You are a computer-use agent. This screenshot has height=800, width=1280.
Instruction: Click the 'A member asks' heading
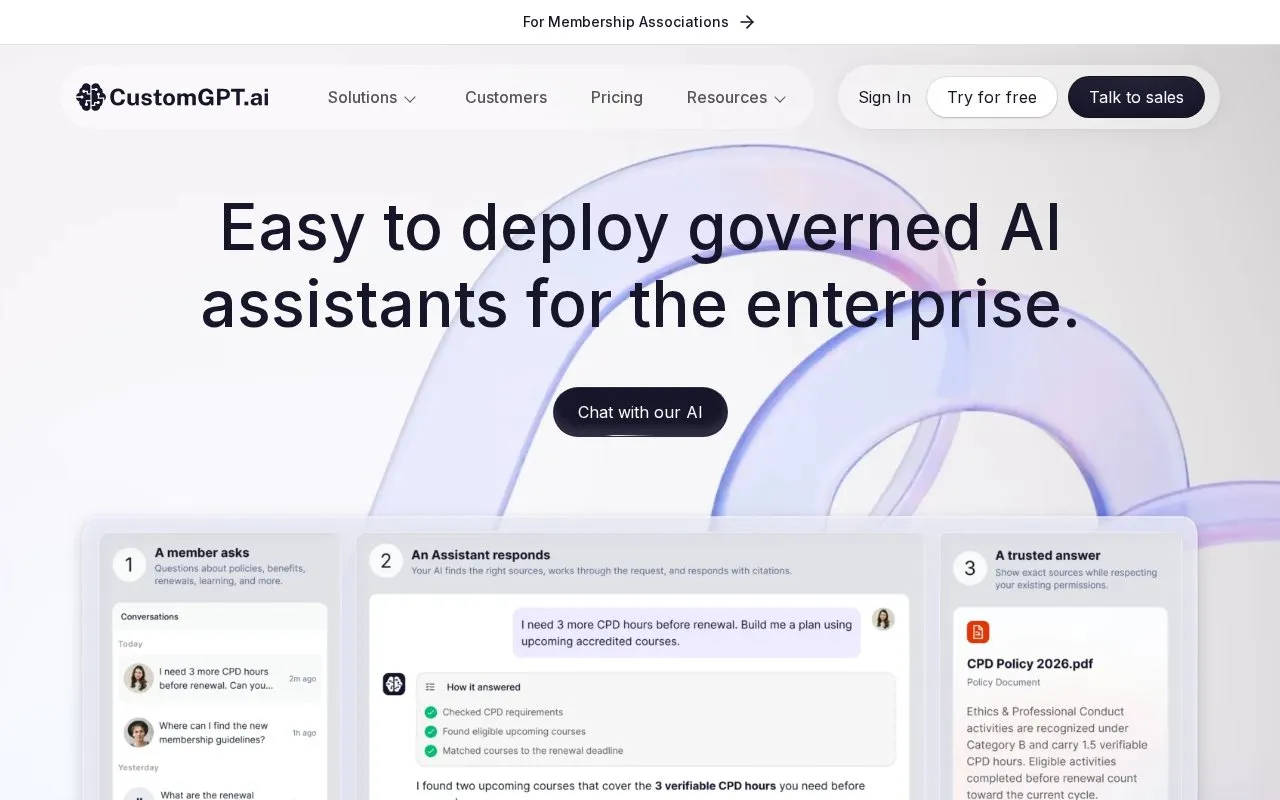[x=202, y=552]
